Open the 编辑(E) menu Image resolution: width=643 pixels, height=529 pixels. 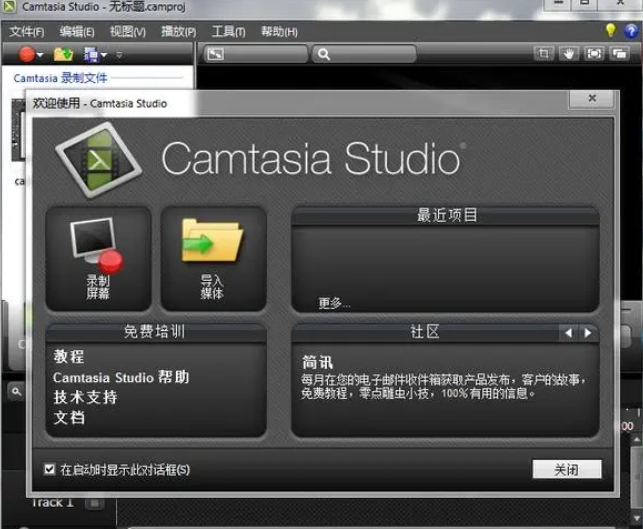77,32
